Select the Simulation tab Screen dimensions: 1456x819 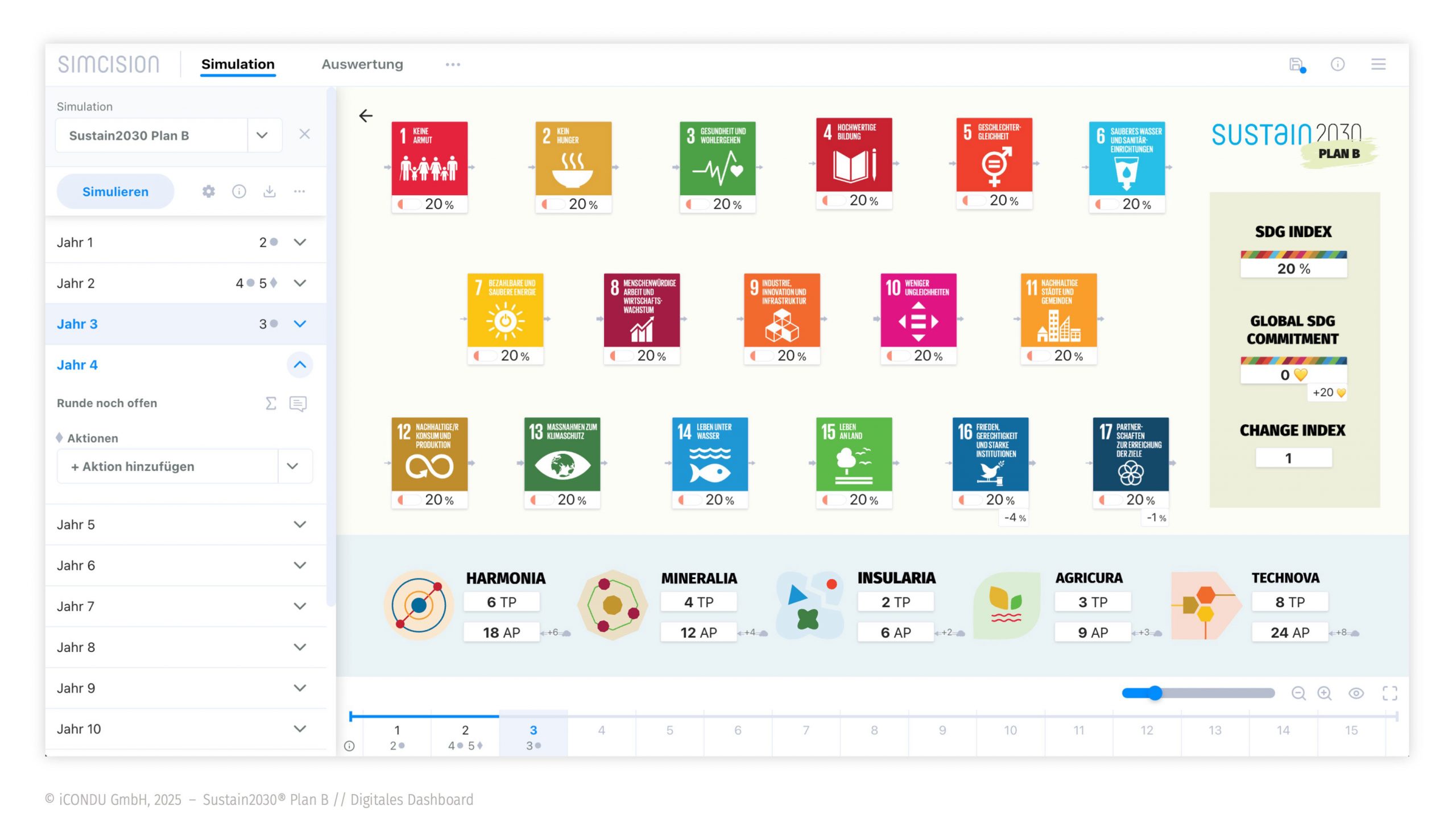(x=238, y=64)
